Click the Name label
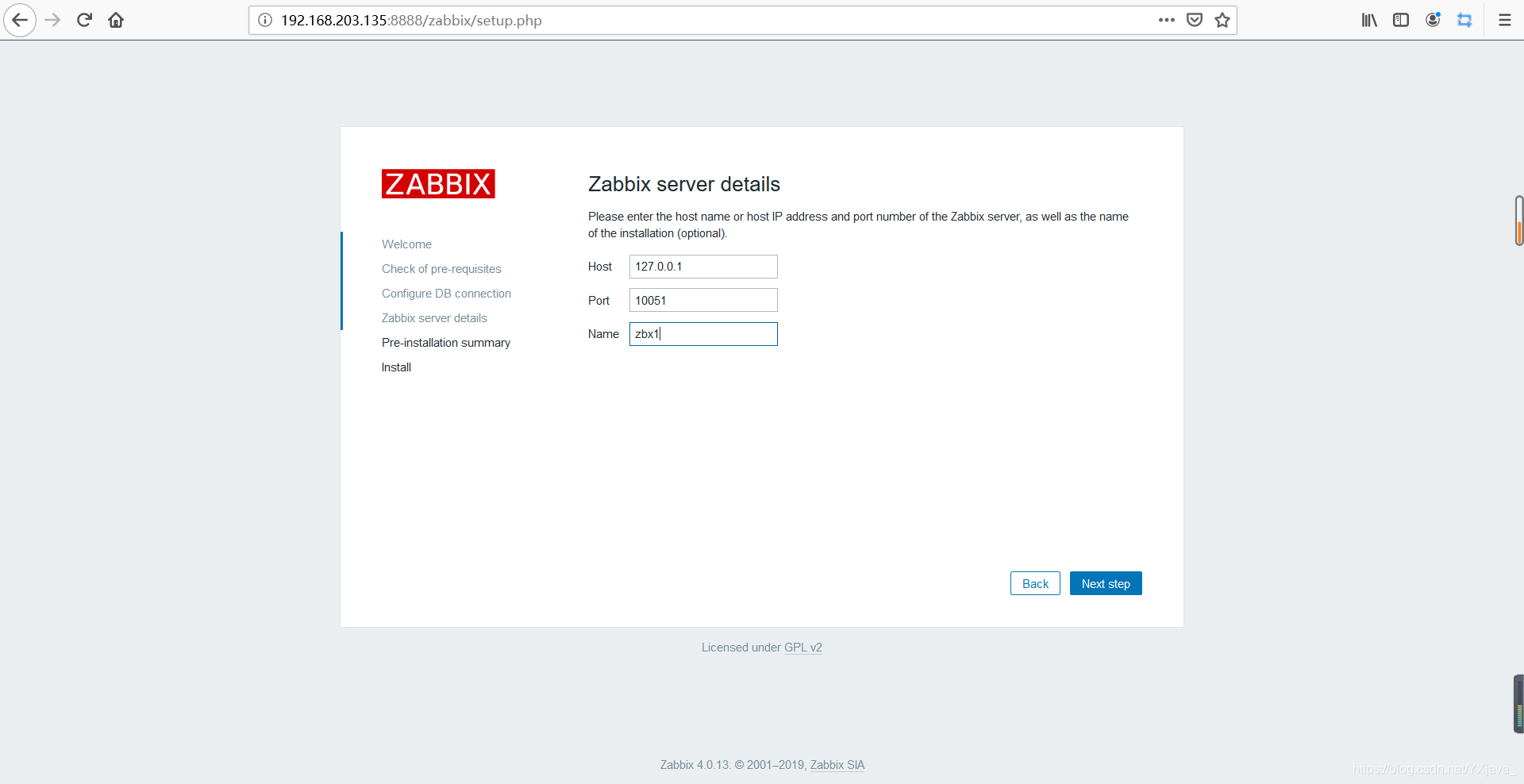 point(603,334)
